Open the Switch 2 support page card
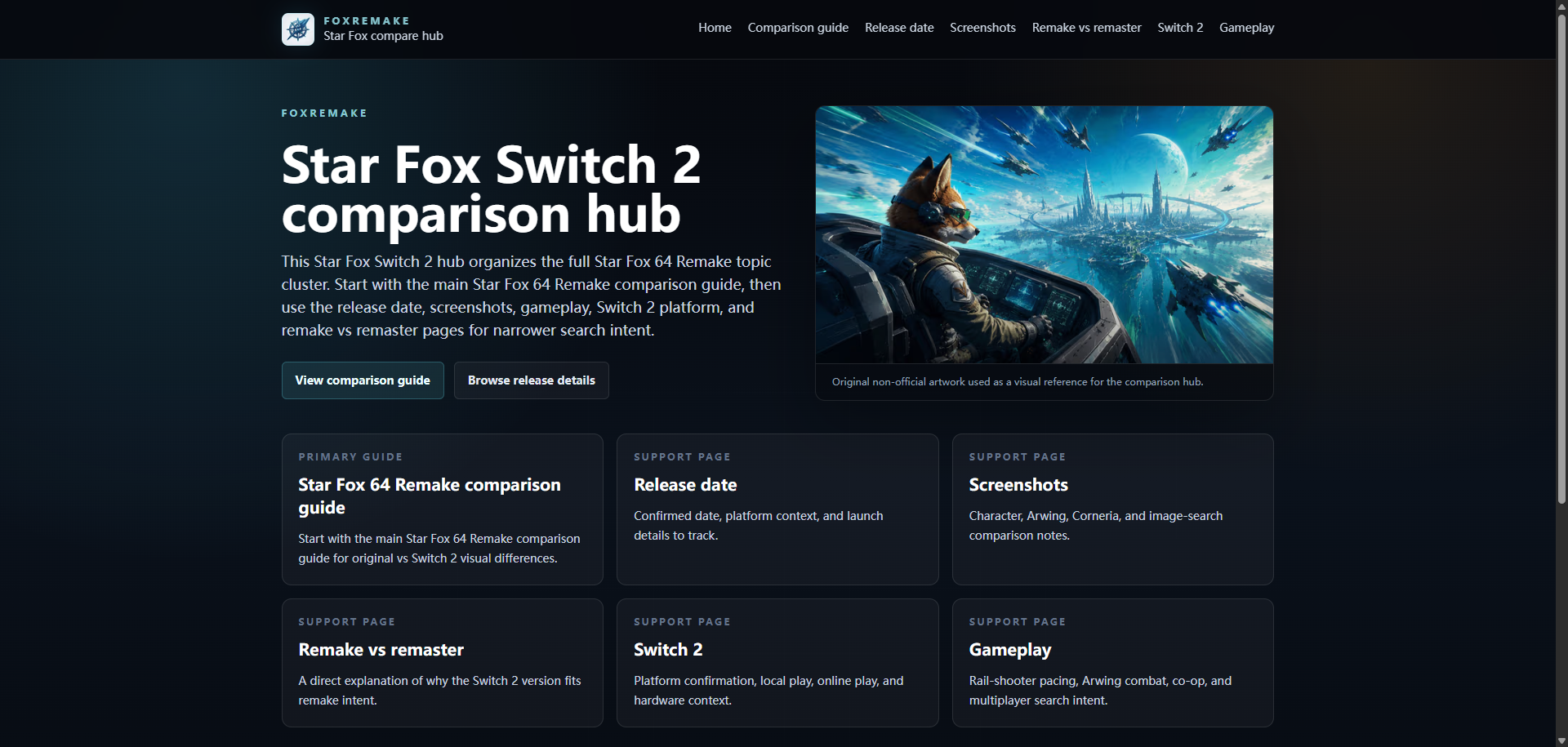 [777, 663]
